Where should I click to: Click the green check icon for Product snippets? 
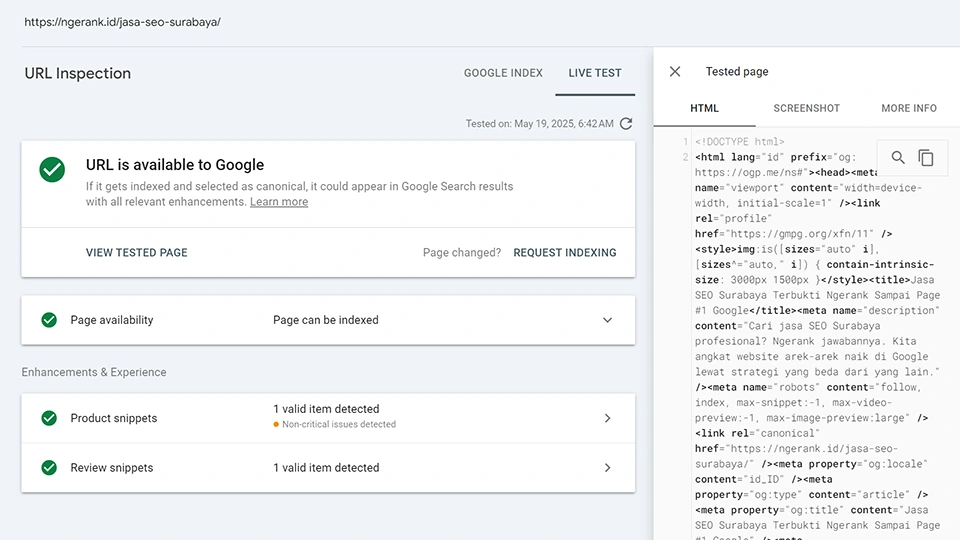48,418
